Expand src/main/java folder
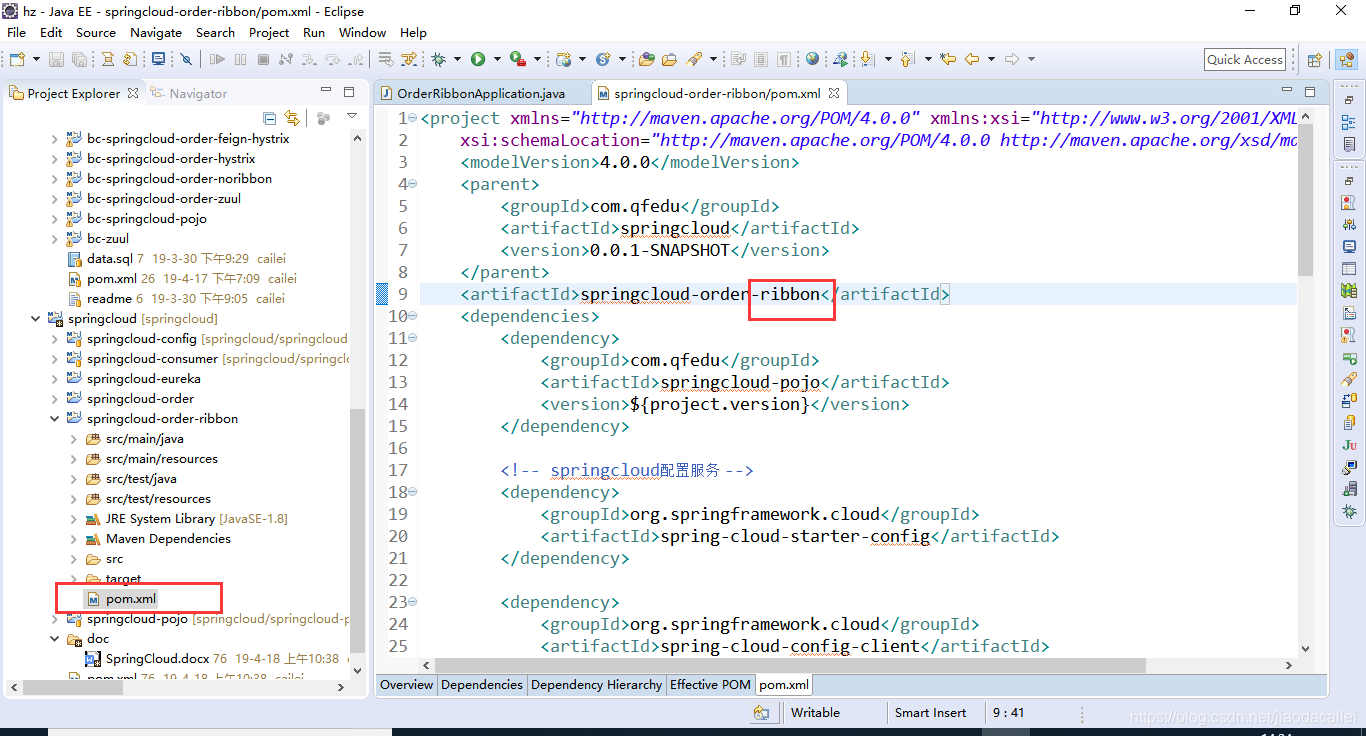 (73, 439)
